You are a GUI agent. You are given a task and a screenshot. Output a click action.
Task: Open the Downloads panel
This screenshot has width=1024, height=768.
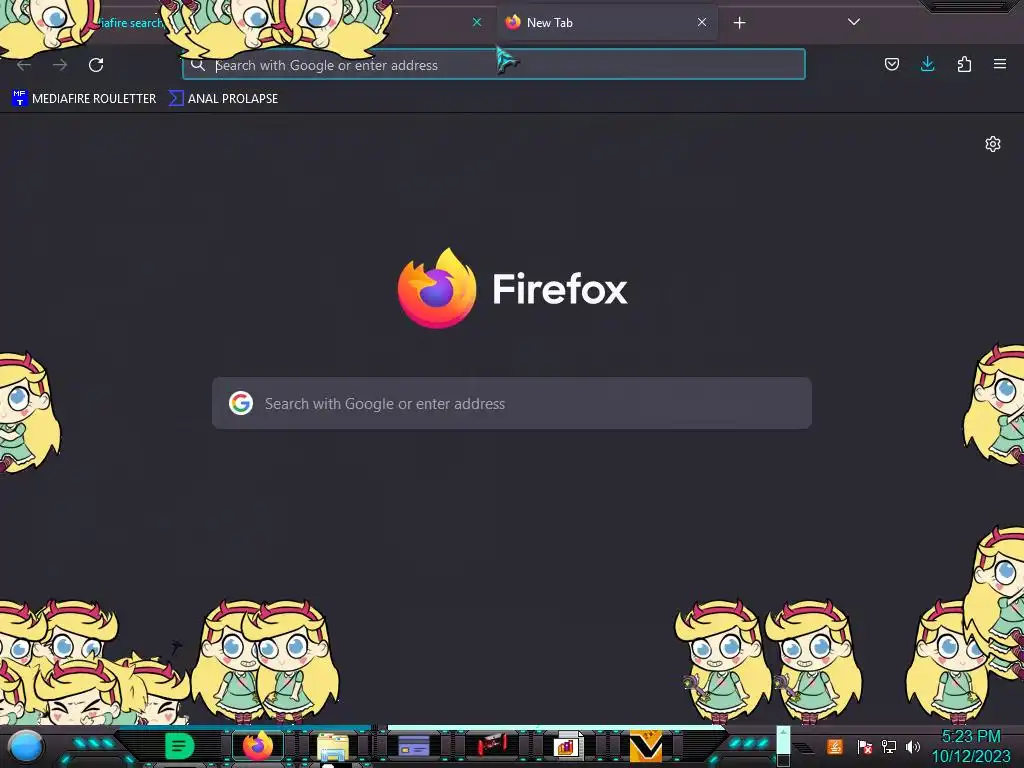point(927,64)
